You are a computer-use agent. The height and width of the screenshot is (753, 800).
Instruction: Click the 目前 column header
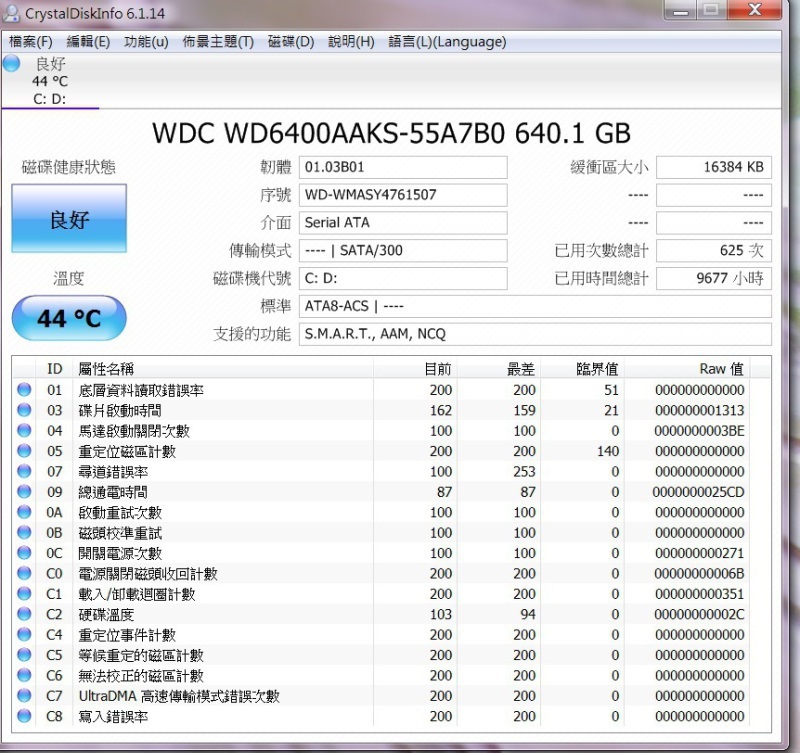tap(415, 369)
